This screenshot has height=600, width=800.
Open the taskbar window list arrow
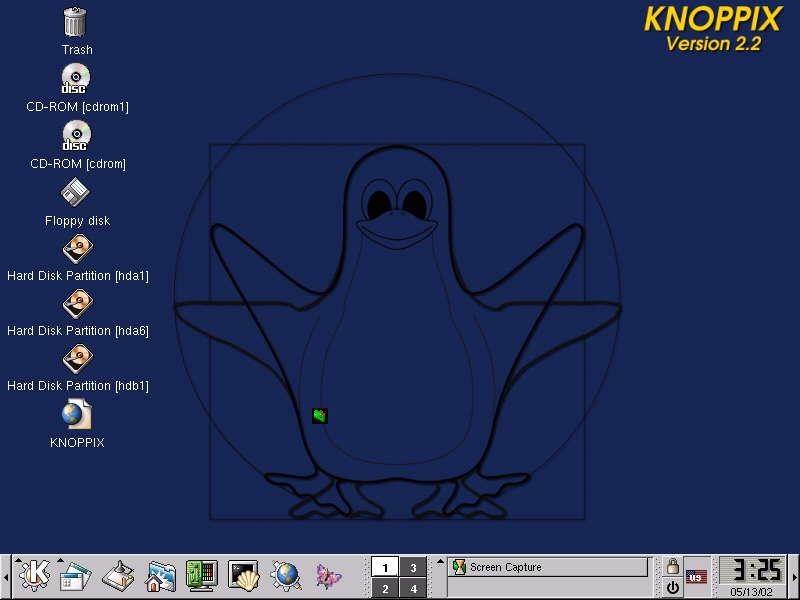click(x=440, y=561)
